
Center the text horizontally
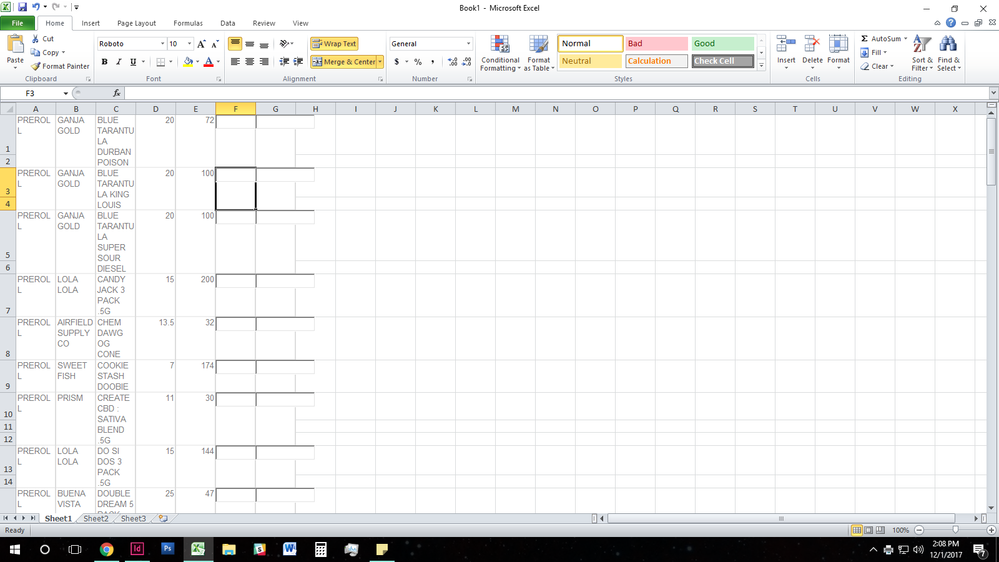250,62
